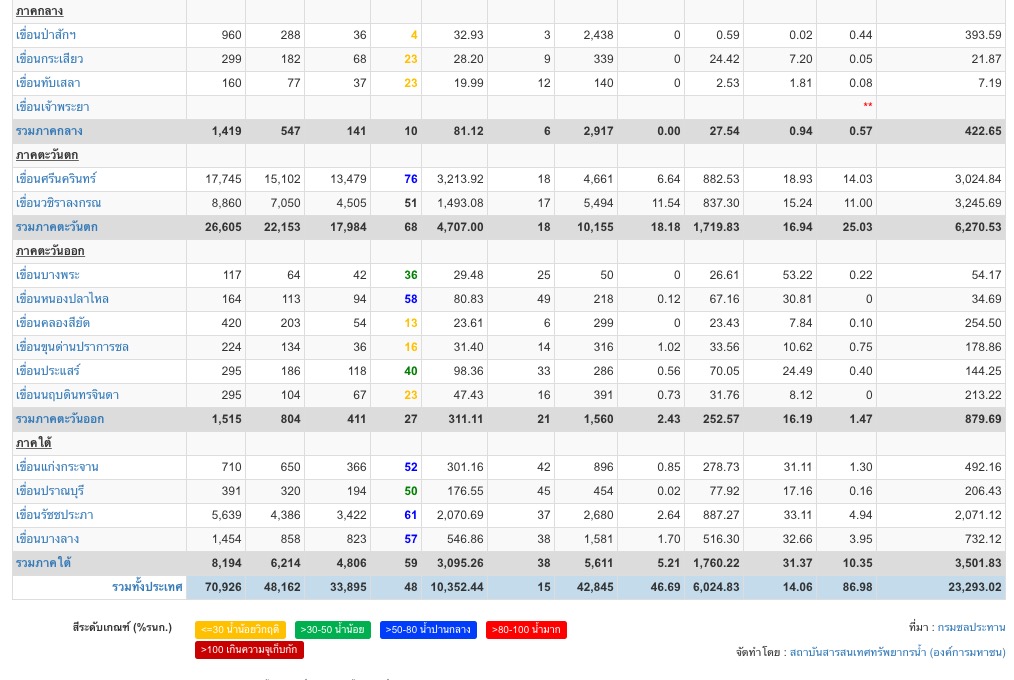
Task: Open the เขื่อนทับเสลา dam link
Action: pyautogui.click(x=48, y=83)
